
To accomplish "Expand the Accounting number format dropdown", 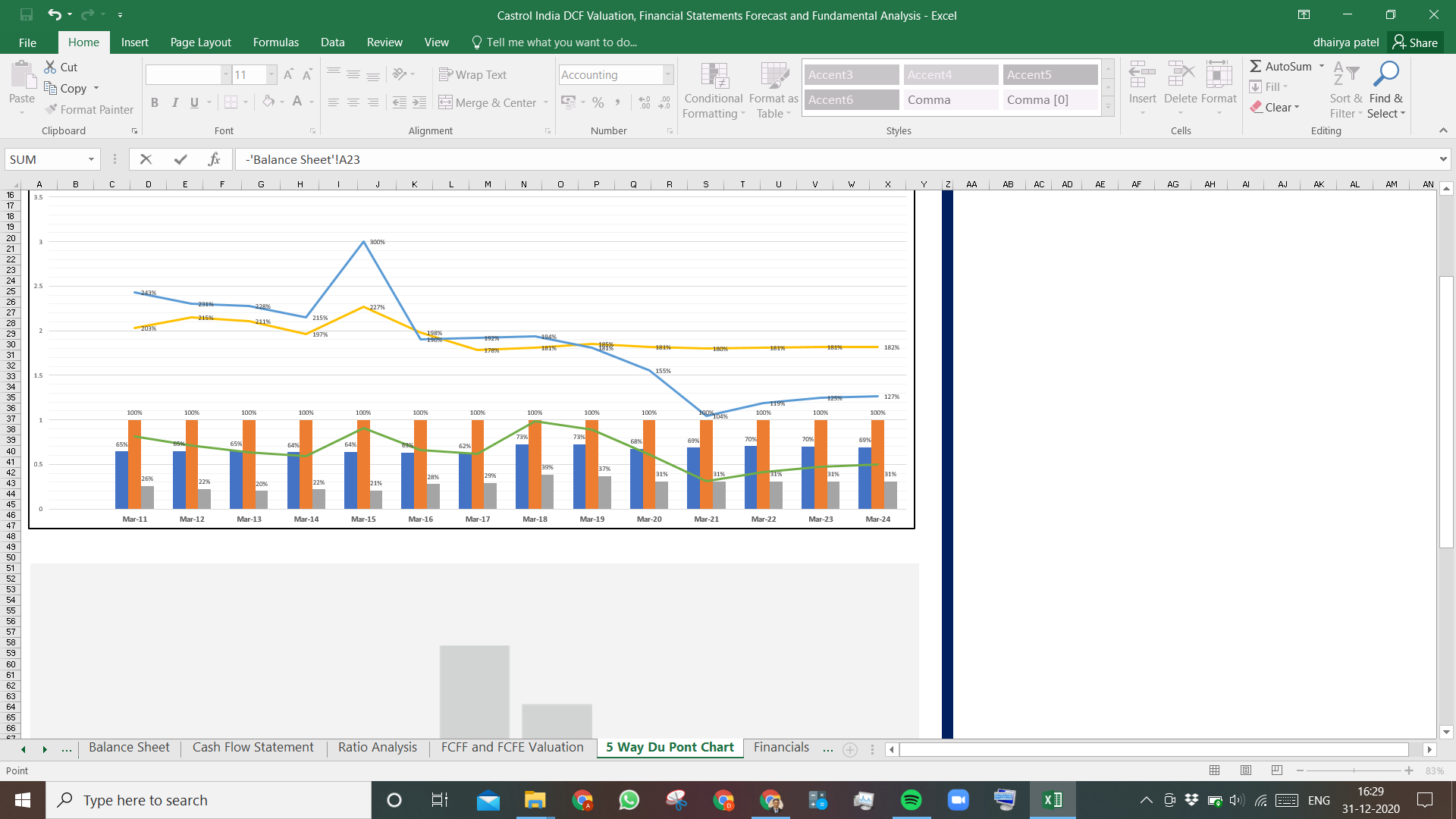I will coord(668,74).
